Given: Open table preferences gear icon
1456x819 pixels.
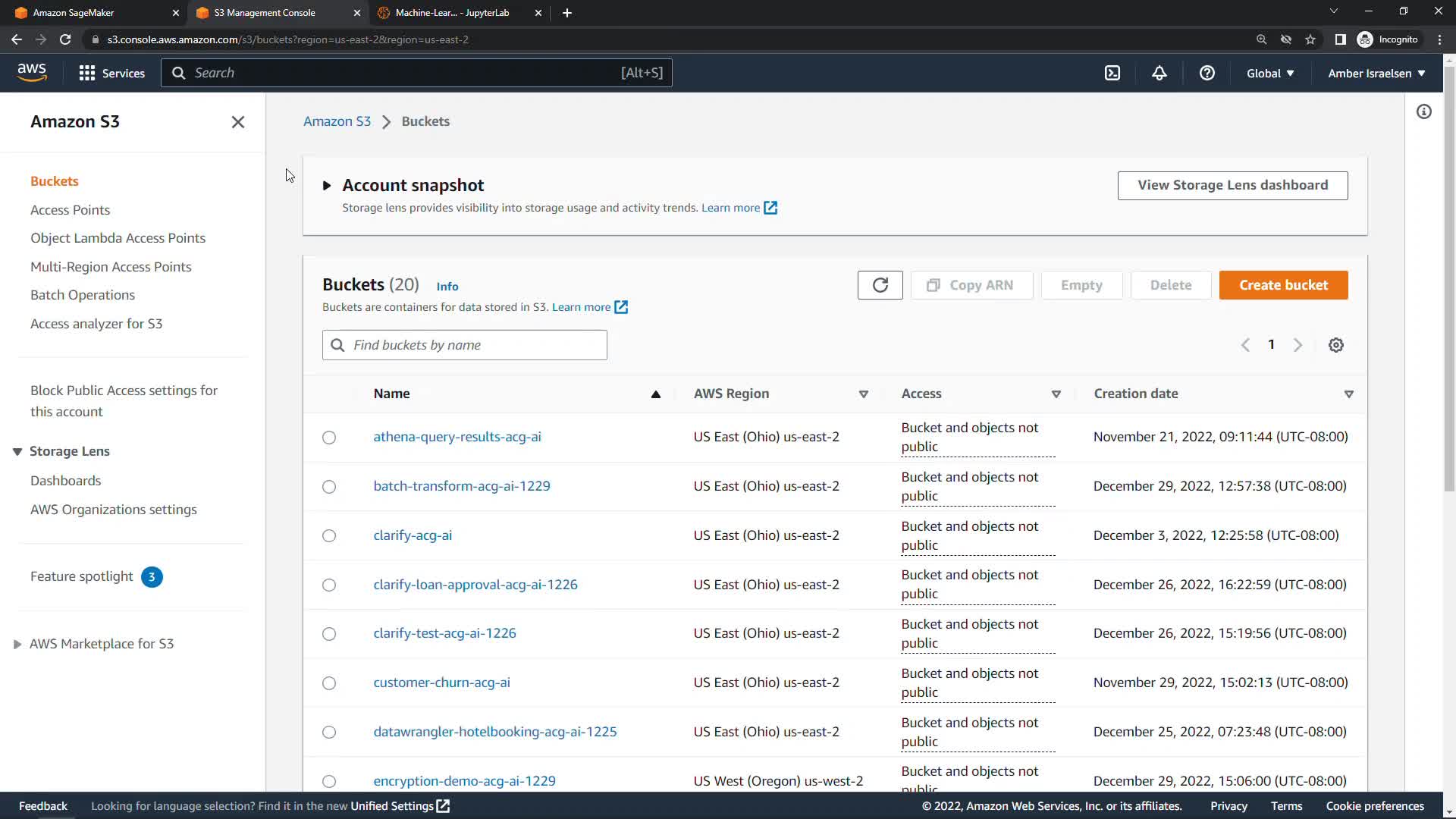Looking at the screenshot, I should click(1335, 345).
